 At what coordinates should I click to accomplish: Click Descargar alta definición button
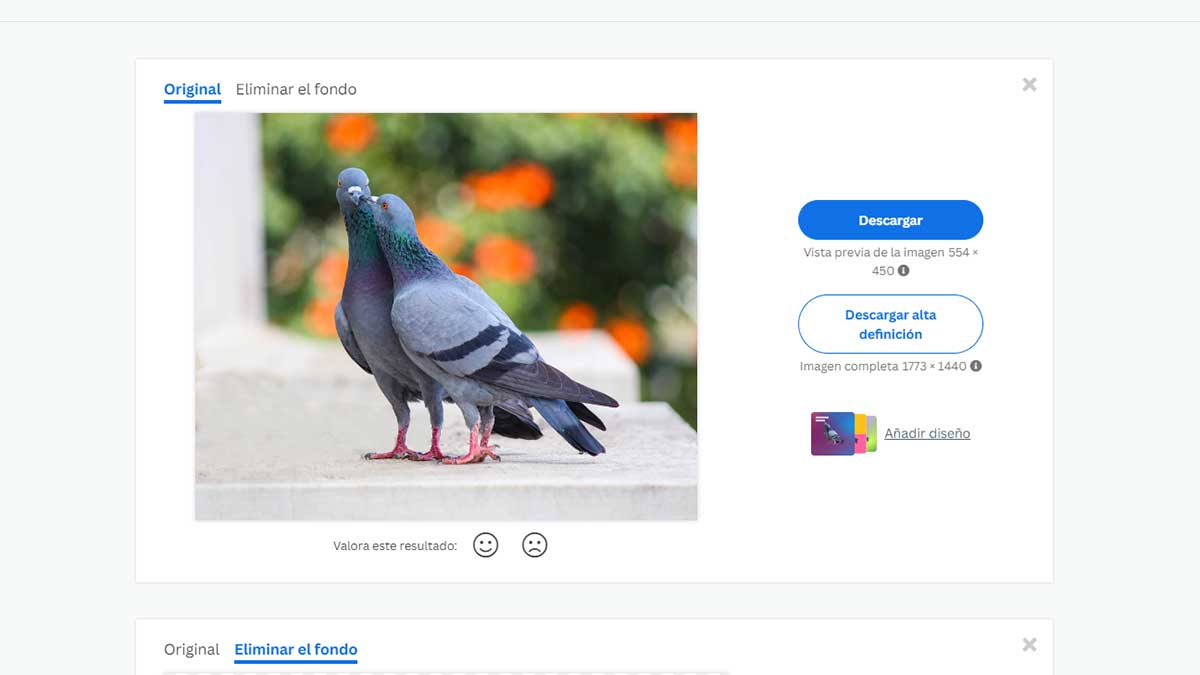[890, 324]
